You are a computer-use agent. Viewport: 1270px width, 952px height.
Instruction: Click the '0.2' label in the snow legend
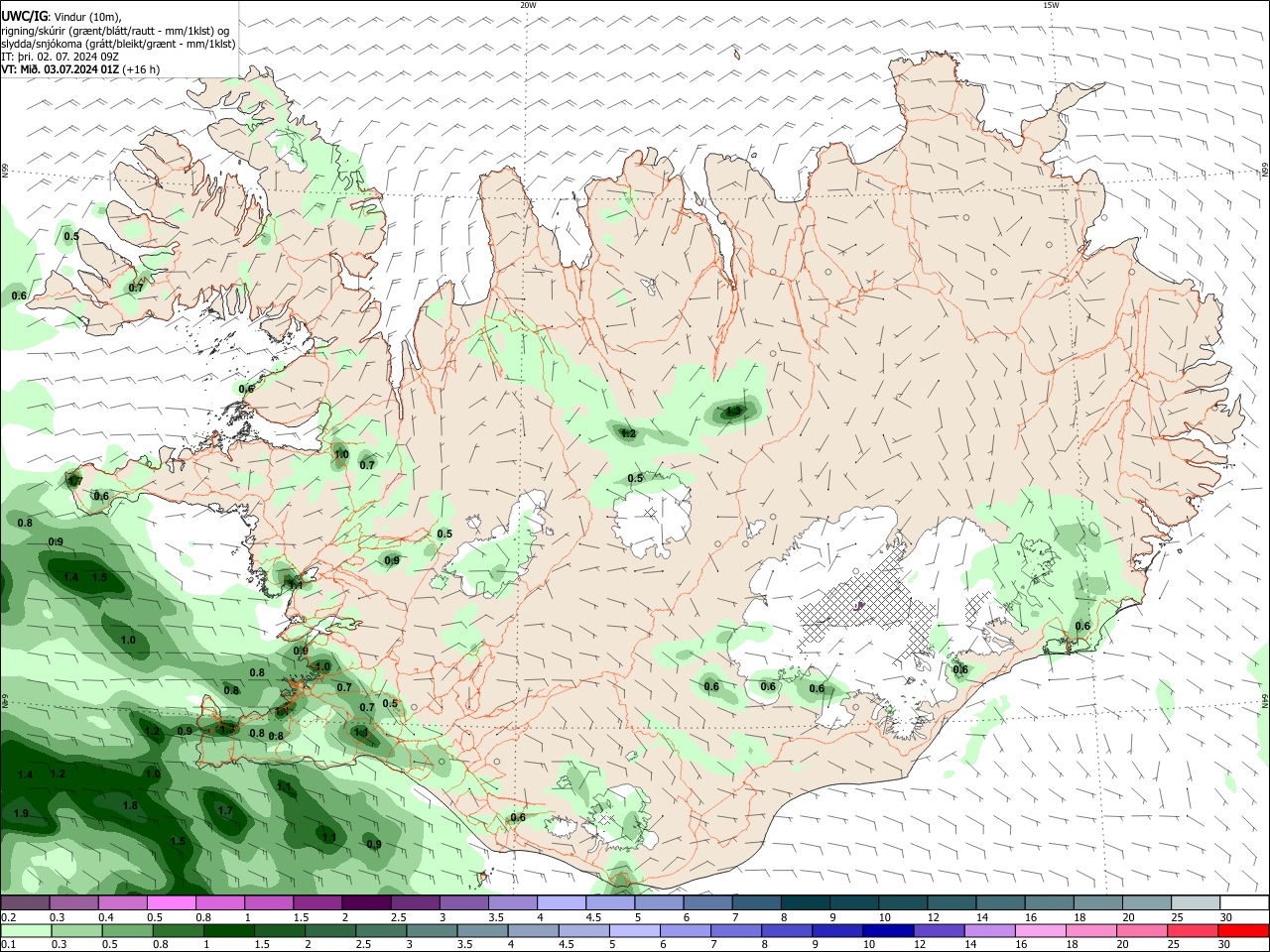(9, 917)
